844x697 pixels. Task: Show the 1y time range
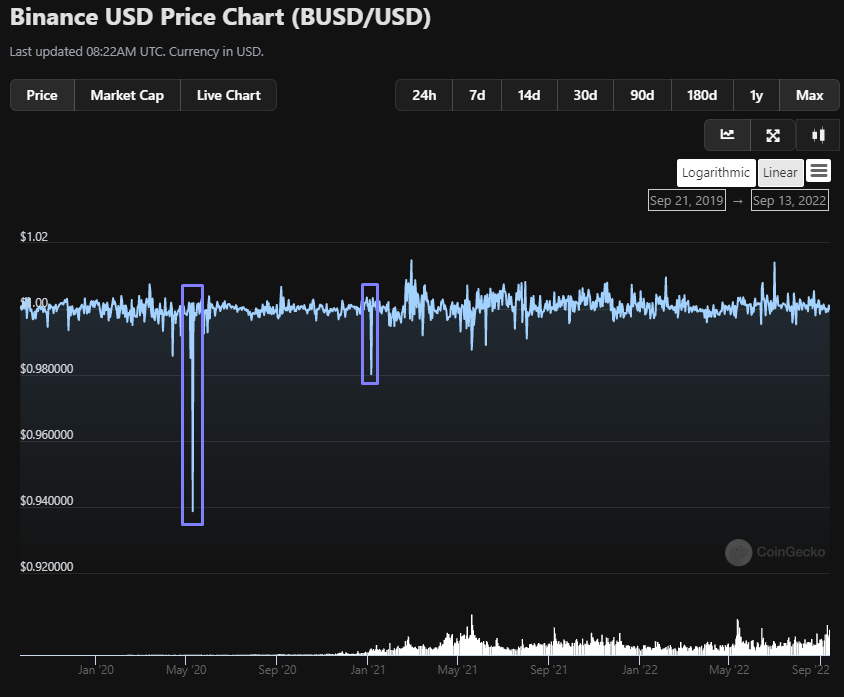[756, 95]
